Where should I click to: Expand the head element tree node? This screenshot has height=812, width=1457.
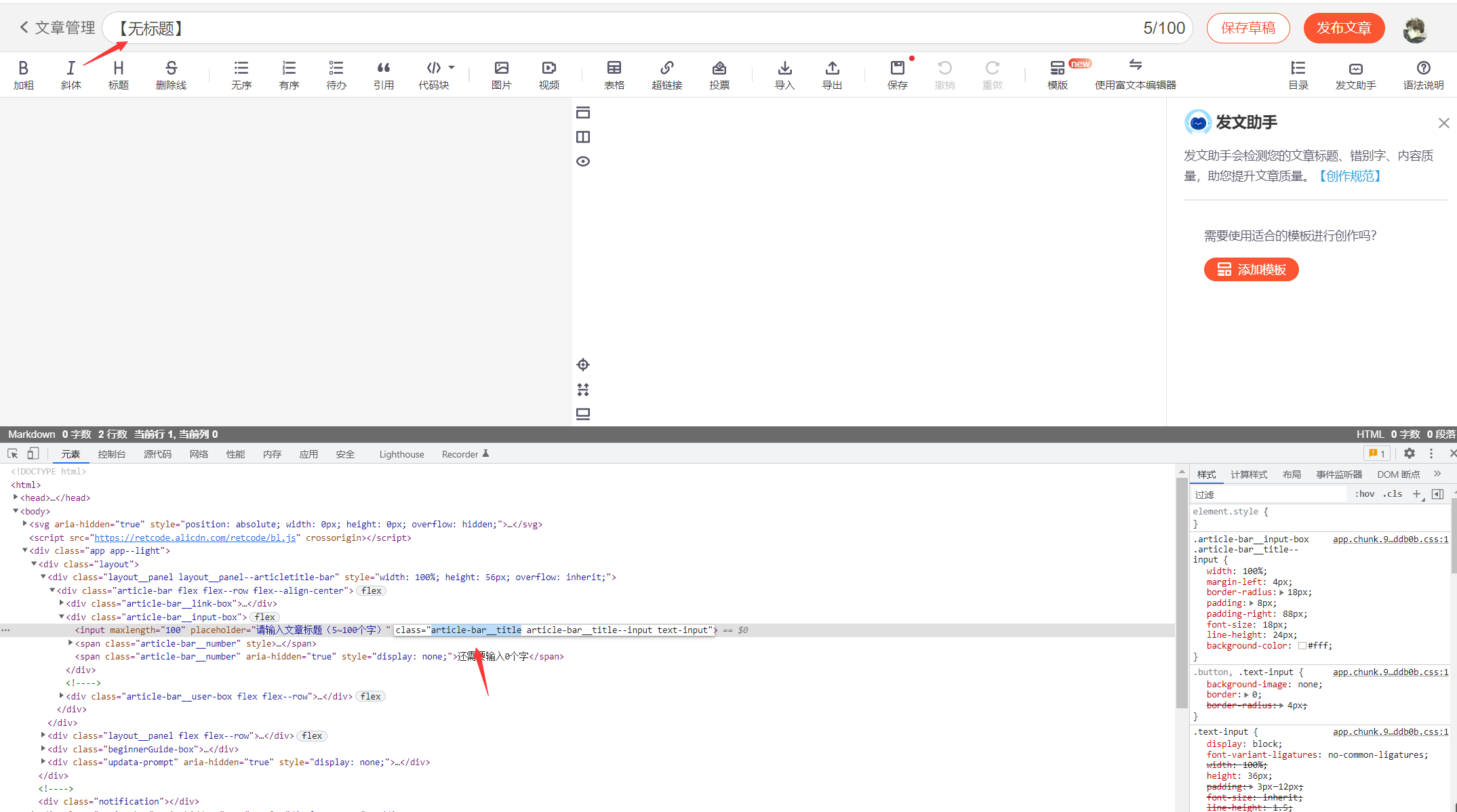pos(16,498)
